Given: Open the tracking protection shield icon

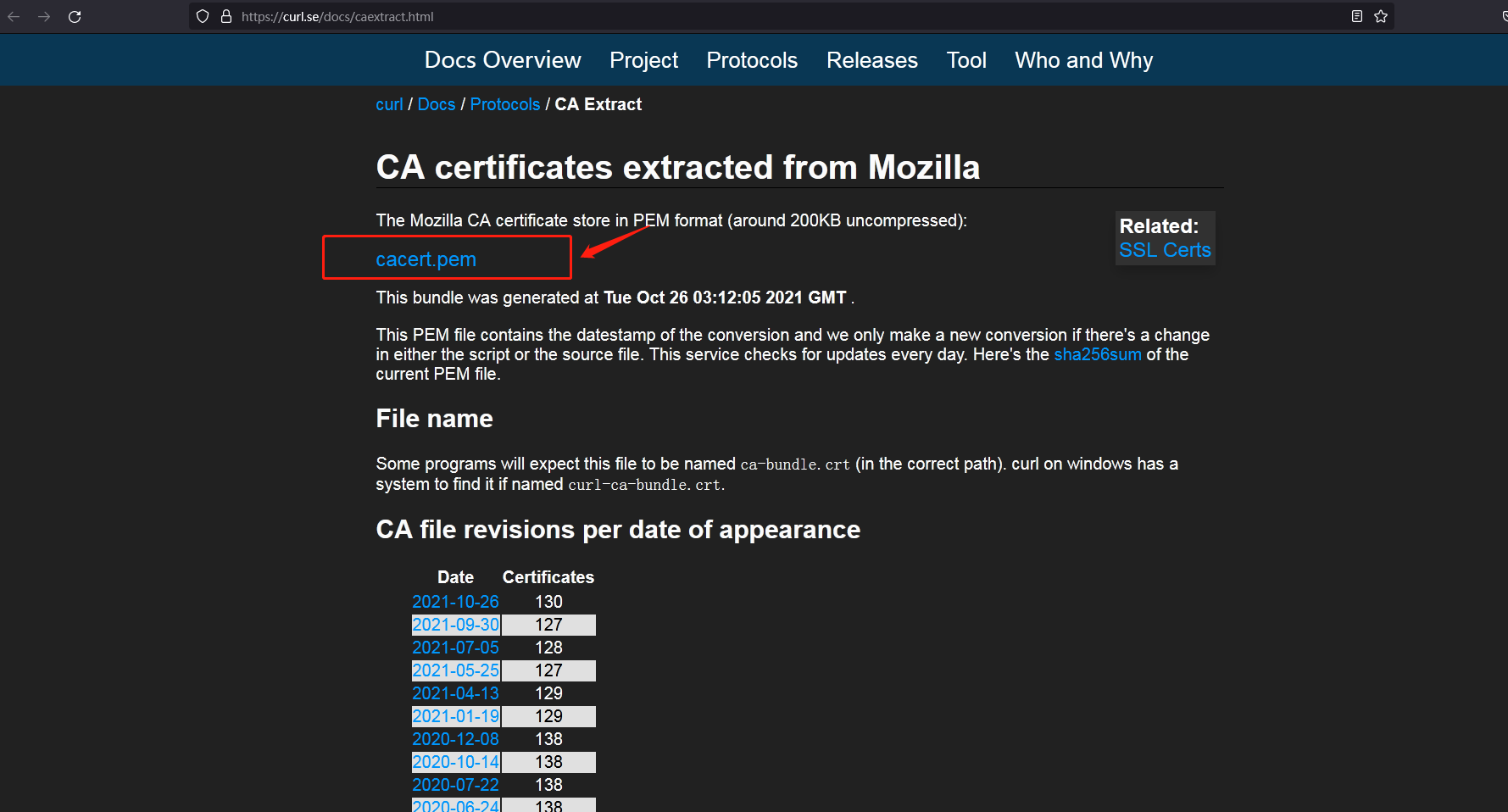Looking at the screenshot, I should (202, 16).
